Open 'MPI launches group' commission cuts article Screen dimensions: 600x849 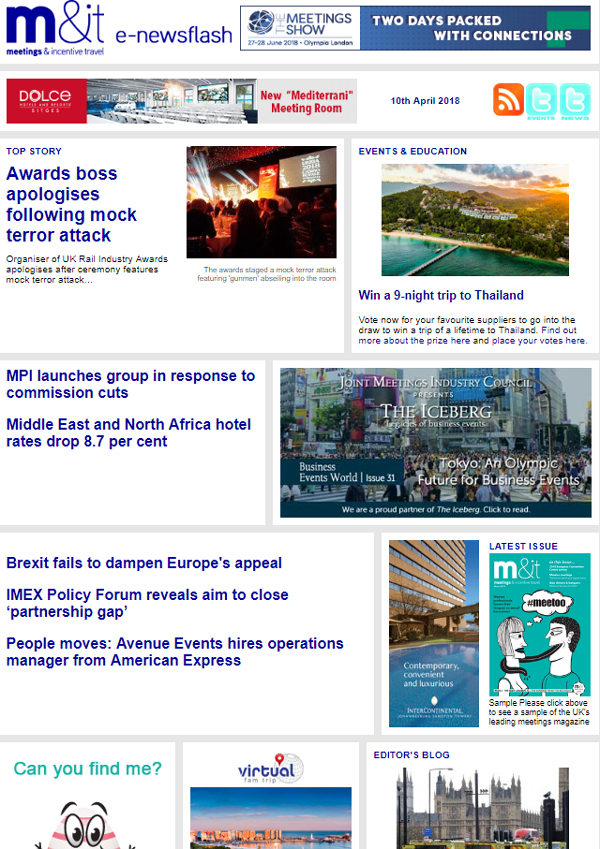[x=130, y=384]
